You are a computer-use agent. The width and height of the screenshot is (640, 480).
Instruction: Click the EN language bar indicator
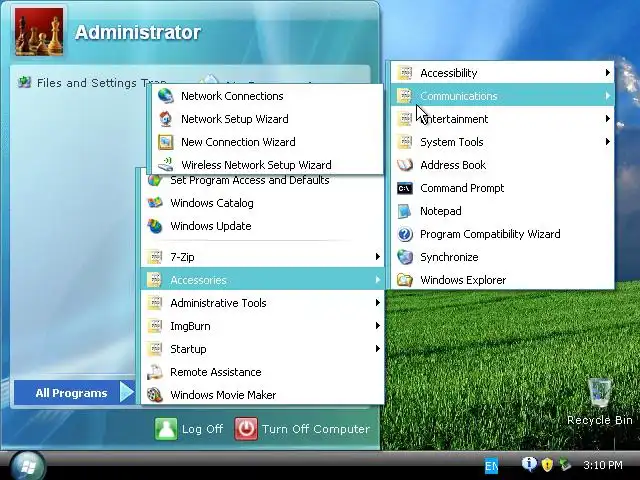(491, 466)
